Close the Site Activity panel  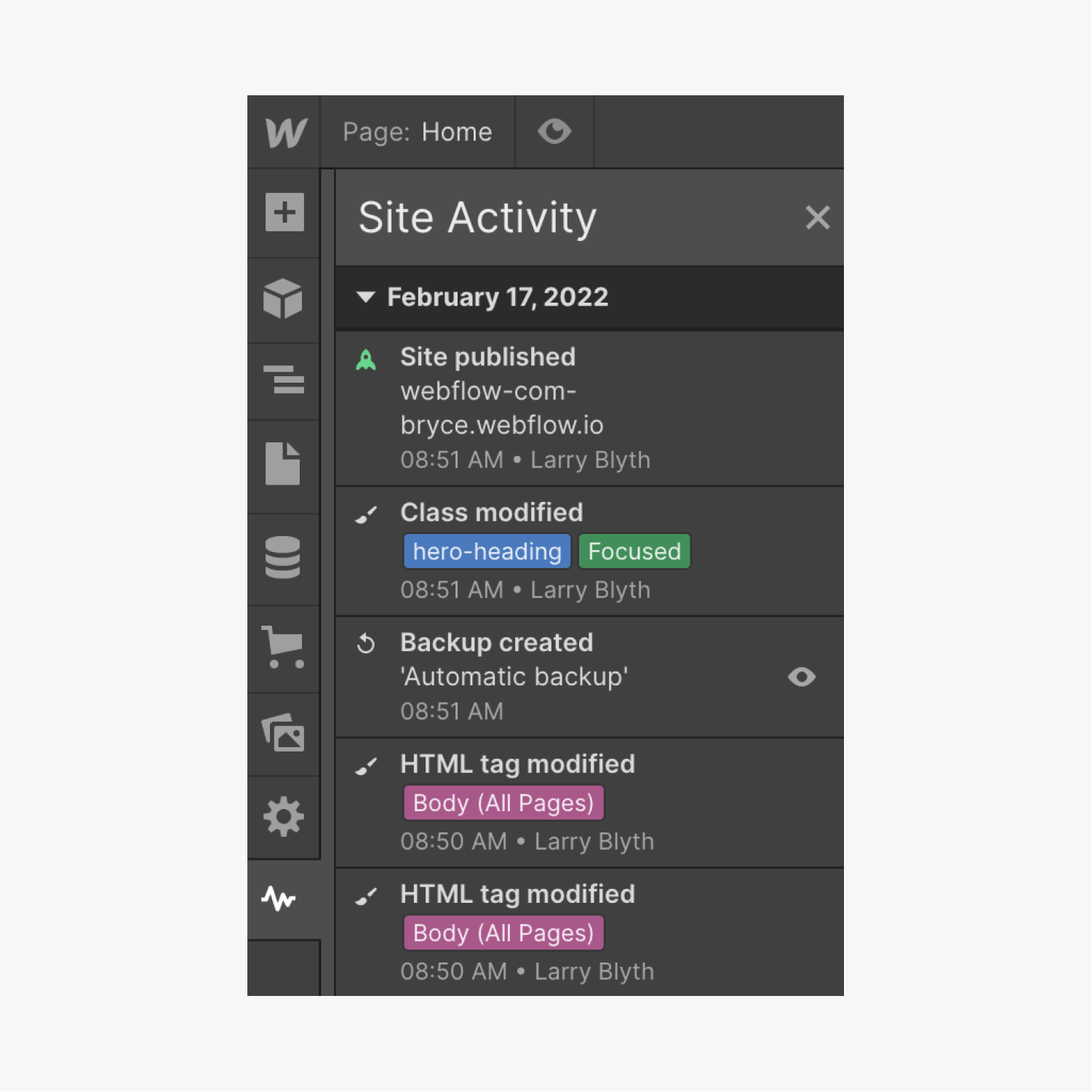(x=818, y=218)
